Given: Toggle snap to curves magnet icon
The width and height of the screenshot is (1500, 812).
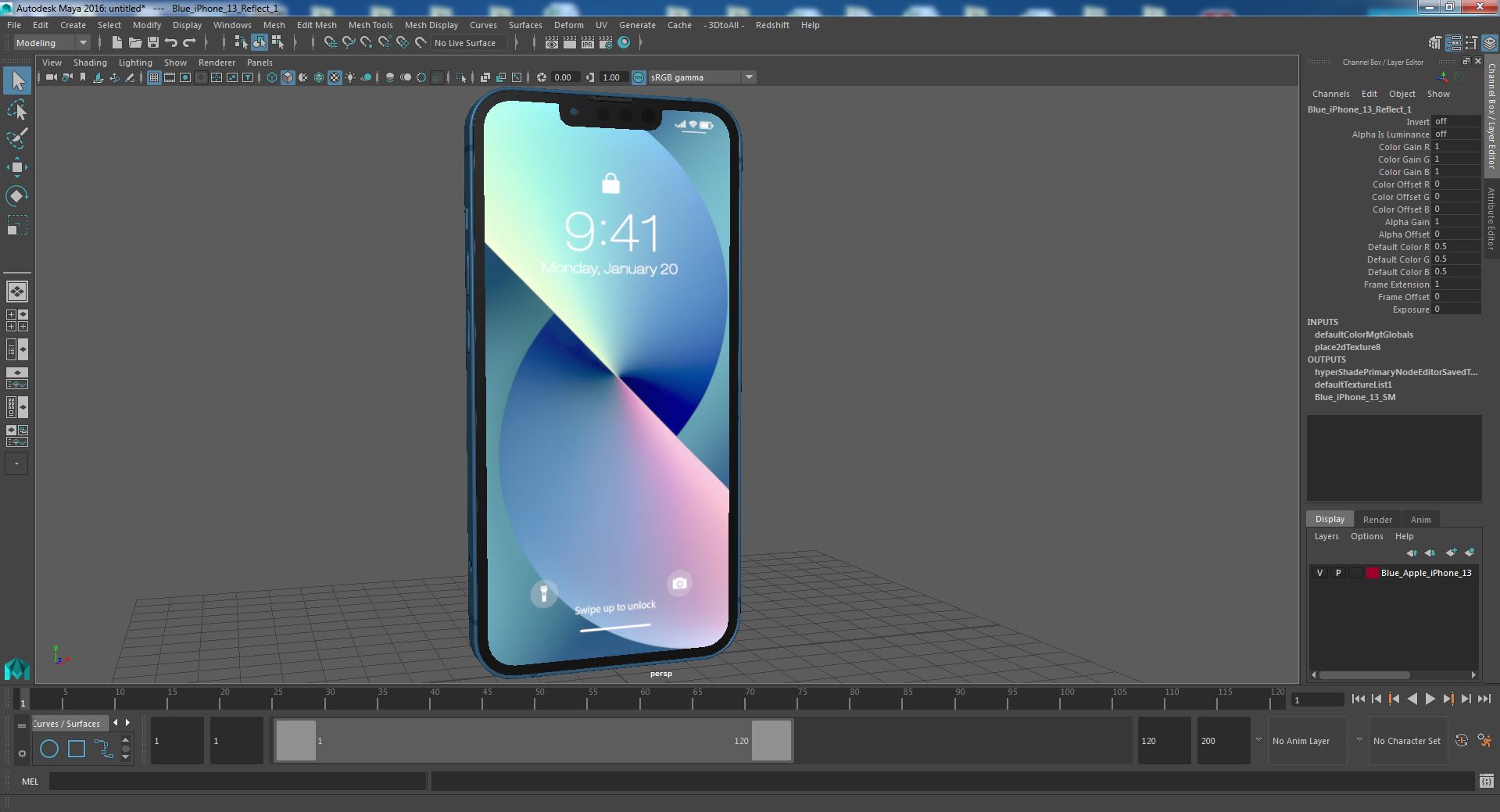Looking at the screenshot, I should (349, 43).
